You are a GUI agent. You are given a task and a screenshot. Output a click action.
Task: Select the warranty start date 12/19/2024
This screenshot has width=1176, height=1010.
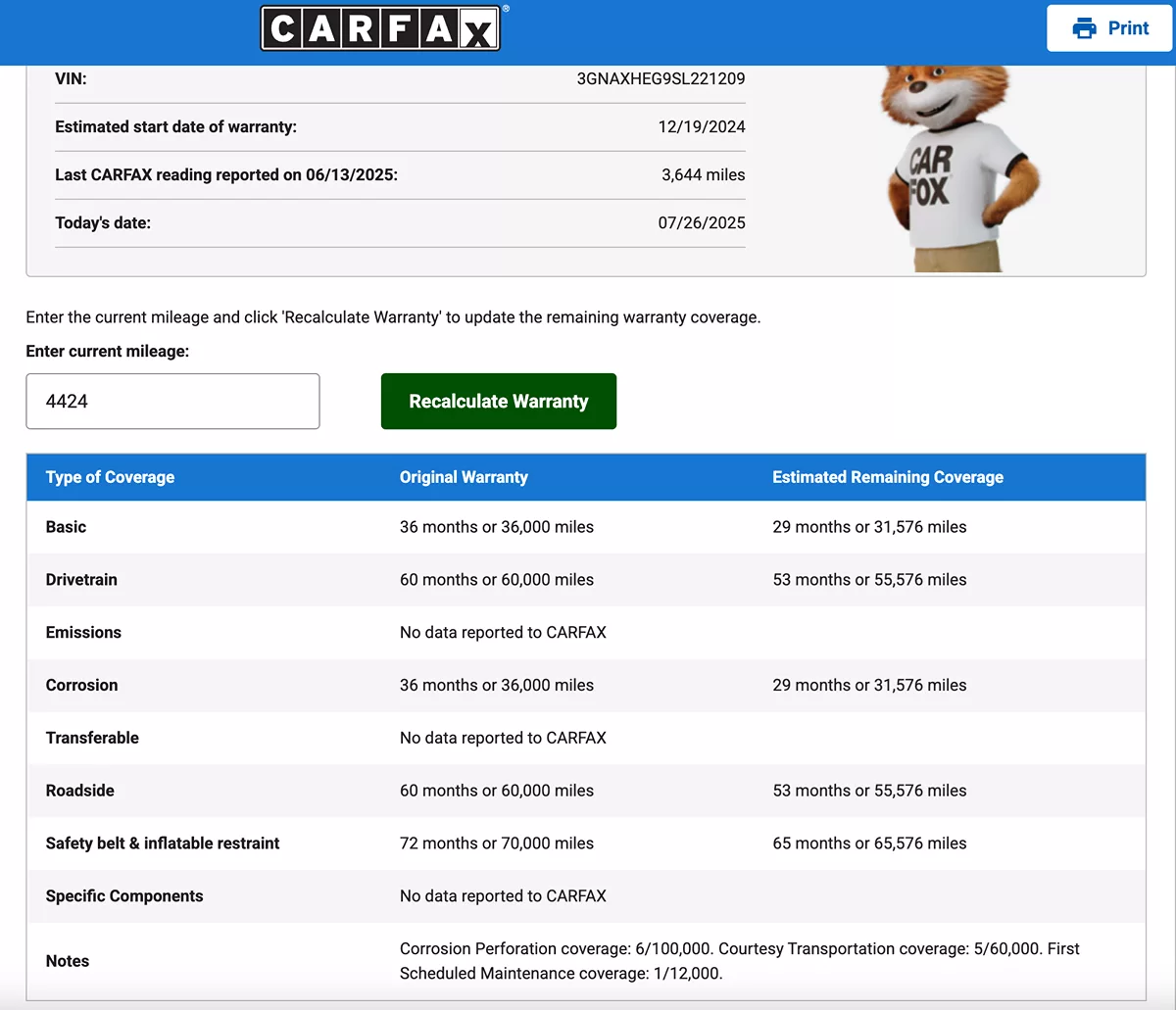[x=702, y=126]
